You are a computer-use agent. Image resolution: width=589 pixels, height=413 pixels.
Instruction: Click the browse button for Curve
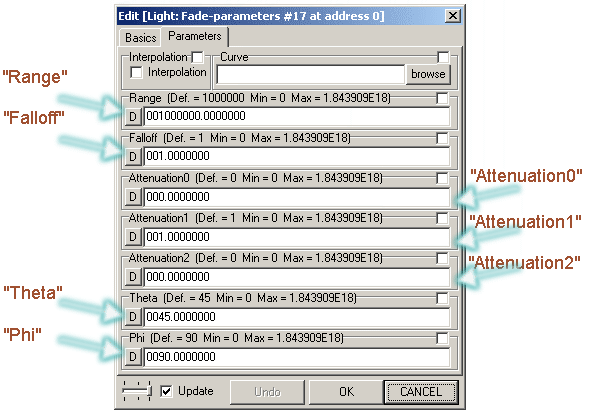[x=428, y=74]
